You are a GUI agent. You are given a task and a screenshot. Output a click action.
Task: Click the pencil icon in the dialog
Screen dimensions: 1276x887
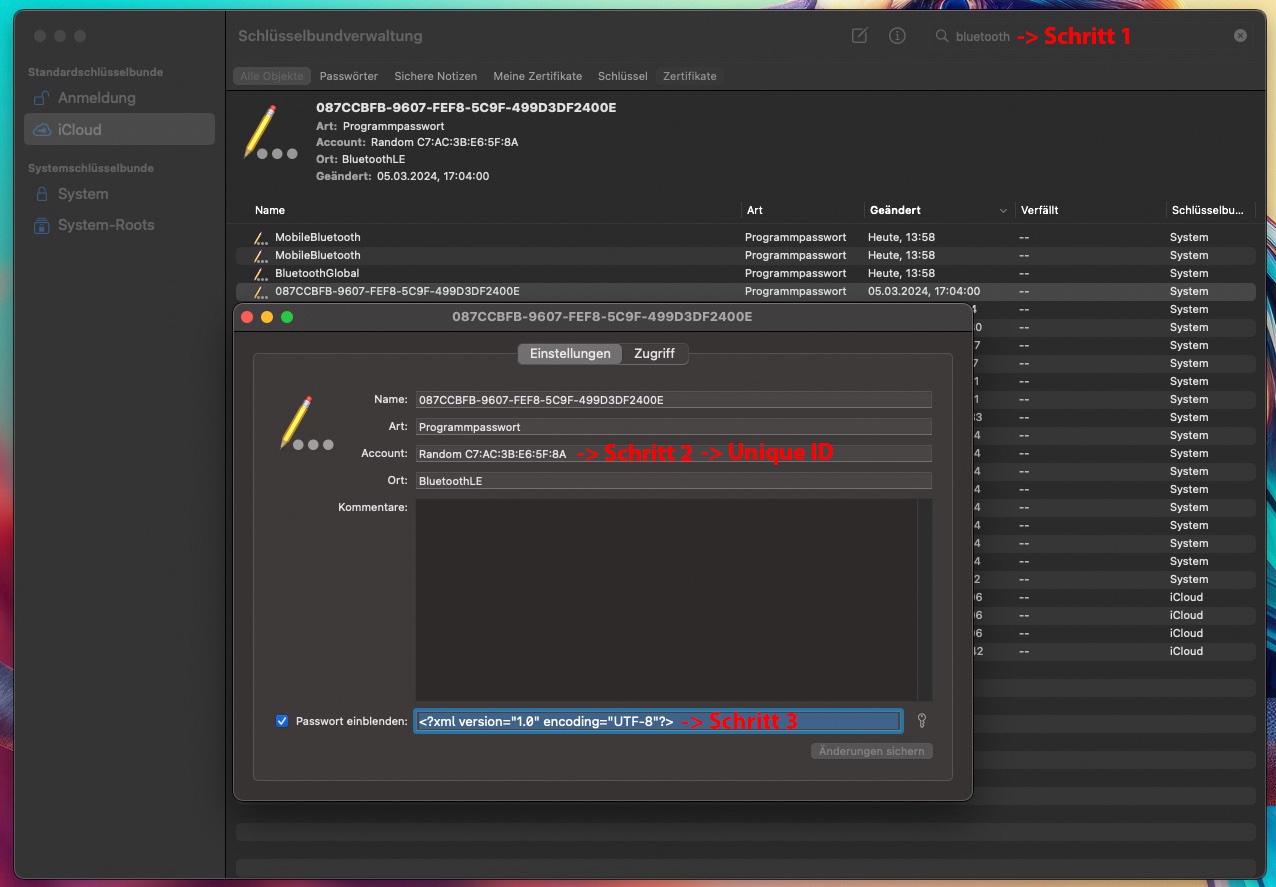pyautogui.click(x=305, y=424)
